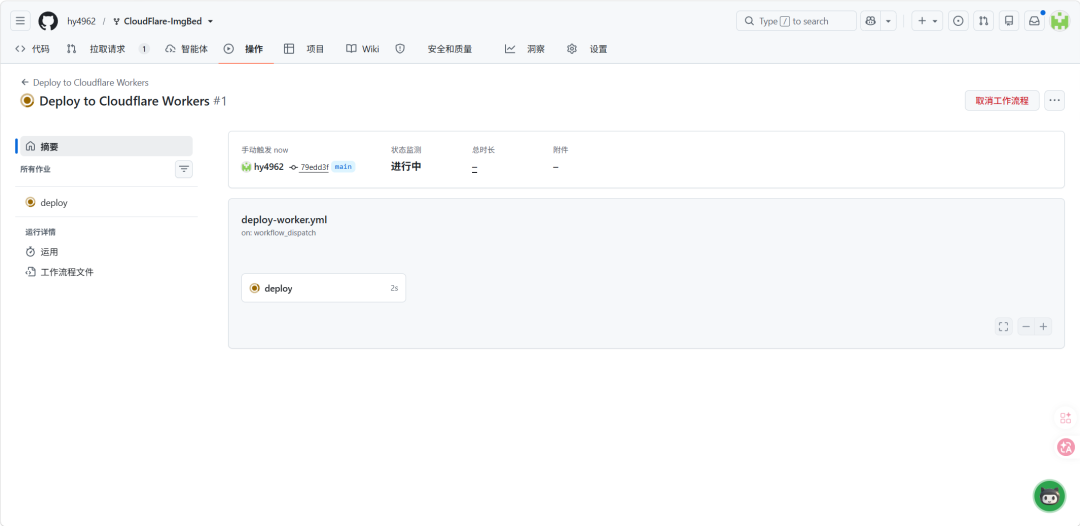Image resolution: width=1080 pixels, height=526 pixels.
Task: Click the 总时长 dash value
Action: tap(475, 168)
